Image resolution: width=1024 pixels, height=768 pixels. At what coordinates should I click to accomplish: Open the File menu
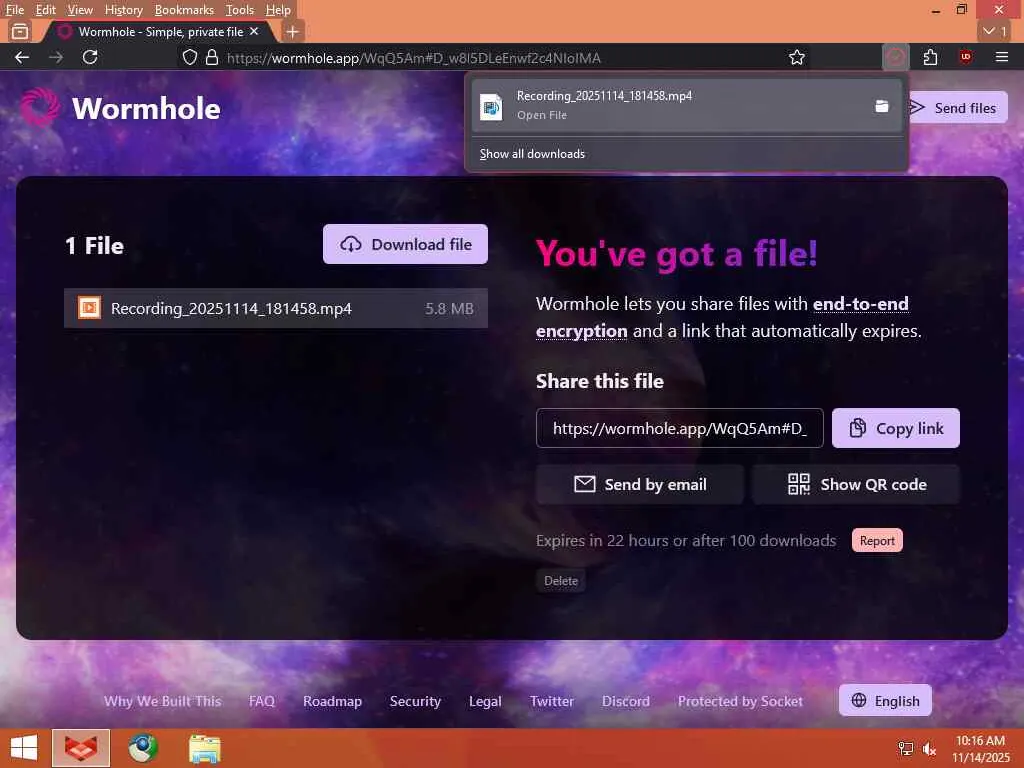tap(14, 10)
